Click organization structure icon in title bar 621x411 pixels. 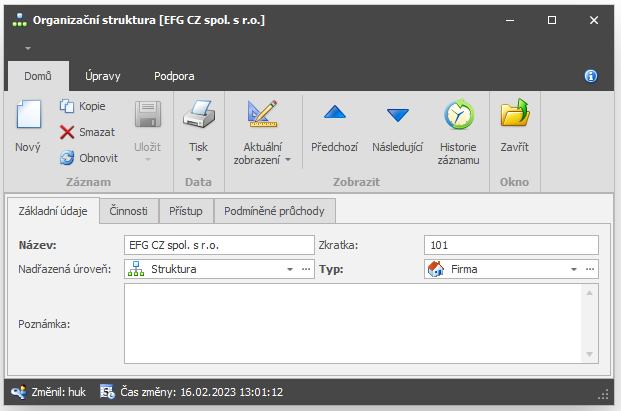[x=20, y=20]
